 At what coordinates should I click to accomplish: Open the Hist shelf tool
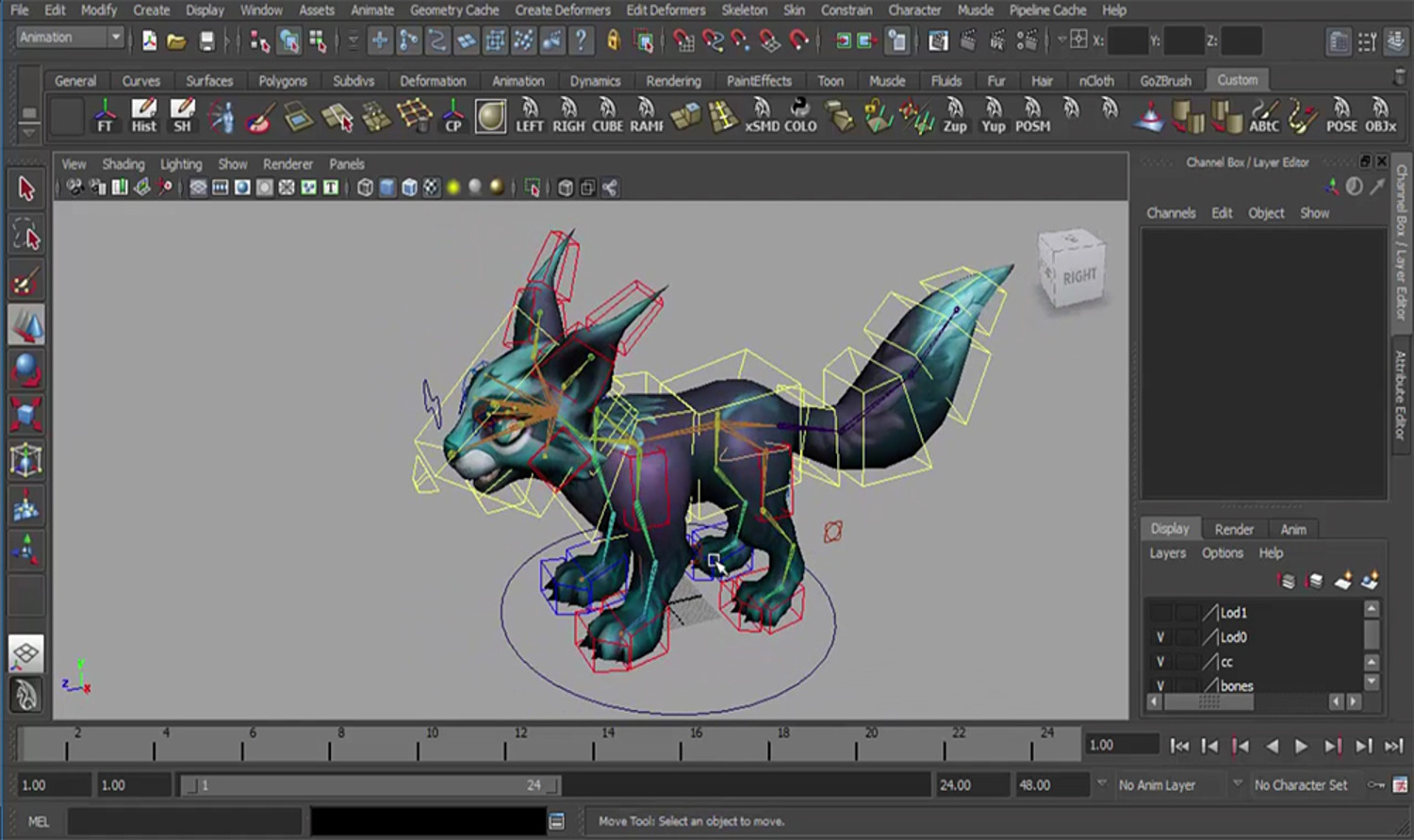pos(143,114)
